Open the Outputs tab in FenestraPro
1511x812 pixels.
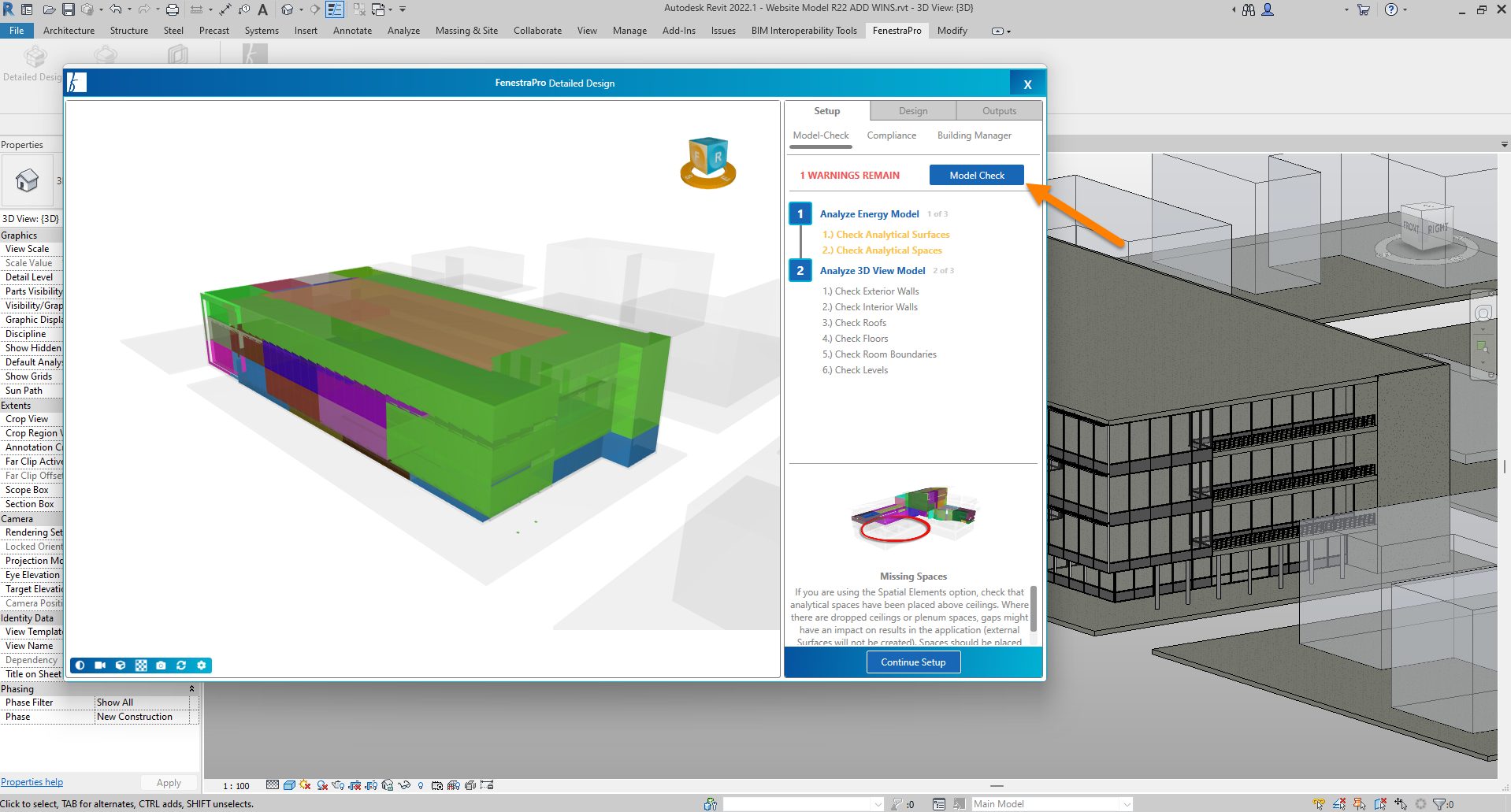(x=999, y=111)
